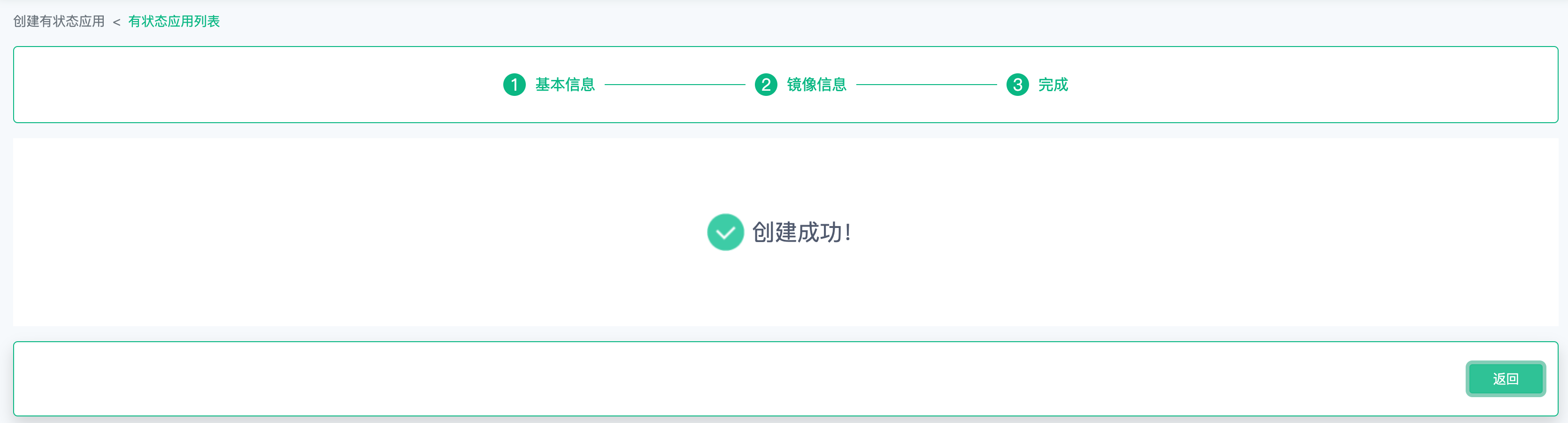Click the connector line between 镜像信息 and 完成
The image size is (1568, 423).
click(926, 85)
